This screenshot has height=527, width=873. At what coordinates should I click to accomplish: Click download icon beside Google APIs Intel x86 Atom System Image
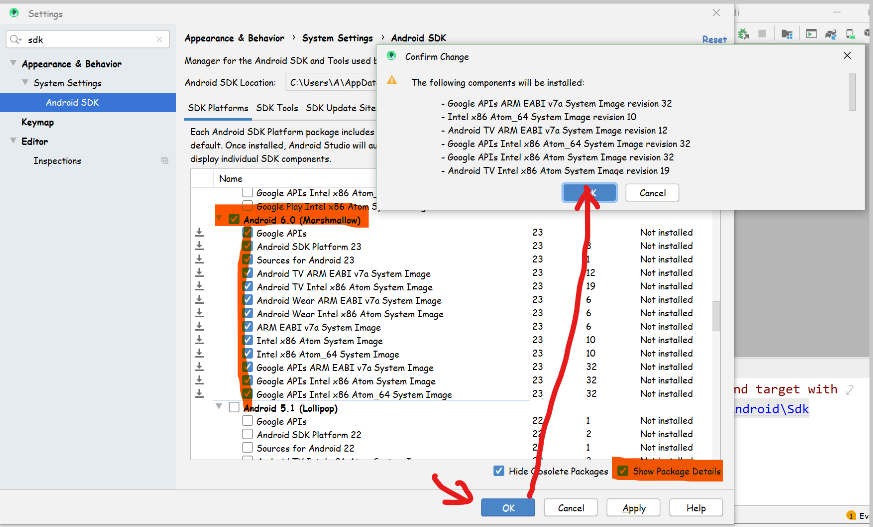pyautogui.click(x=199, y=380)
